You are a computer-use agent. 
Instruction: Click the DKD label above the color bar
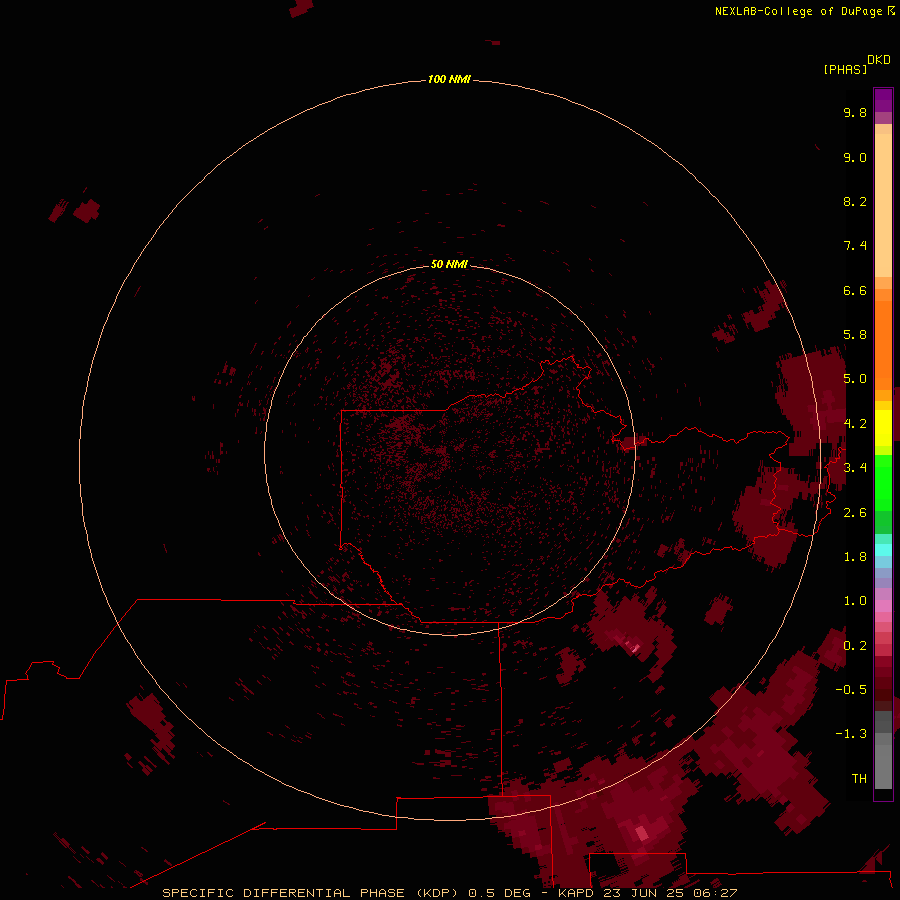coord(879,60)
